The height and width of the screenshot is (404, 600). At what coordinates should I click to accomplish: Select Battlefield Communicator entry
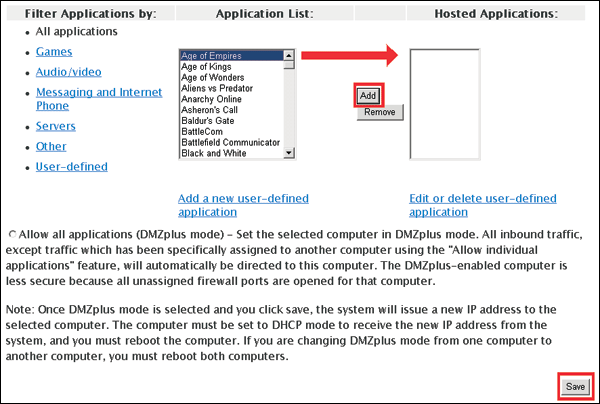232,142
